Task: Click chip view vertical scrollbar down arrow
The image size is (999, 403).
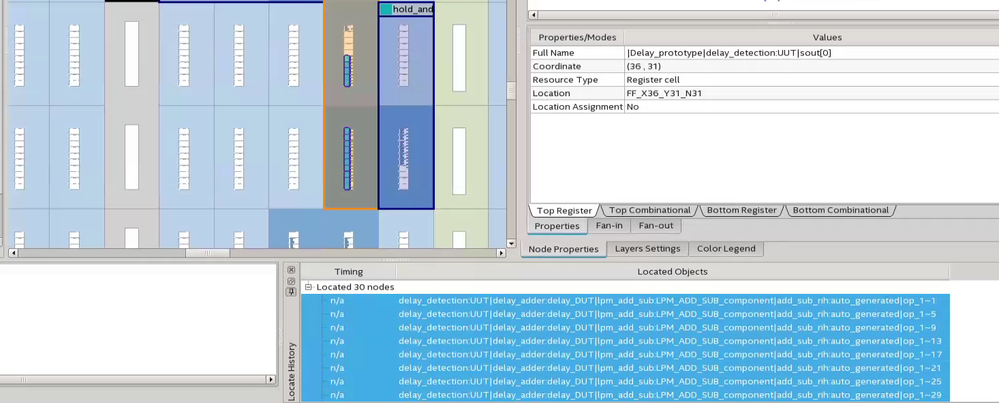Action: (x=511, y=244)
